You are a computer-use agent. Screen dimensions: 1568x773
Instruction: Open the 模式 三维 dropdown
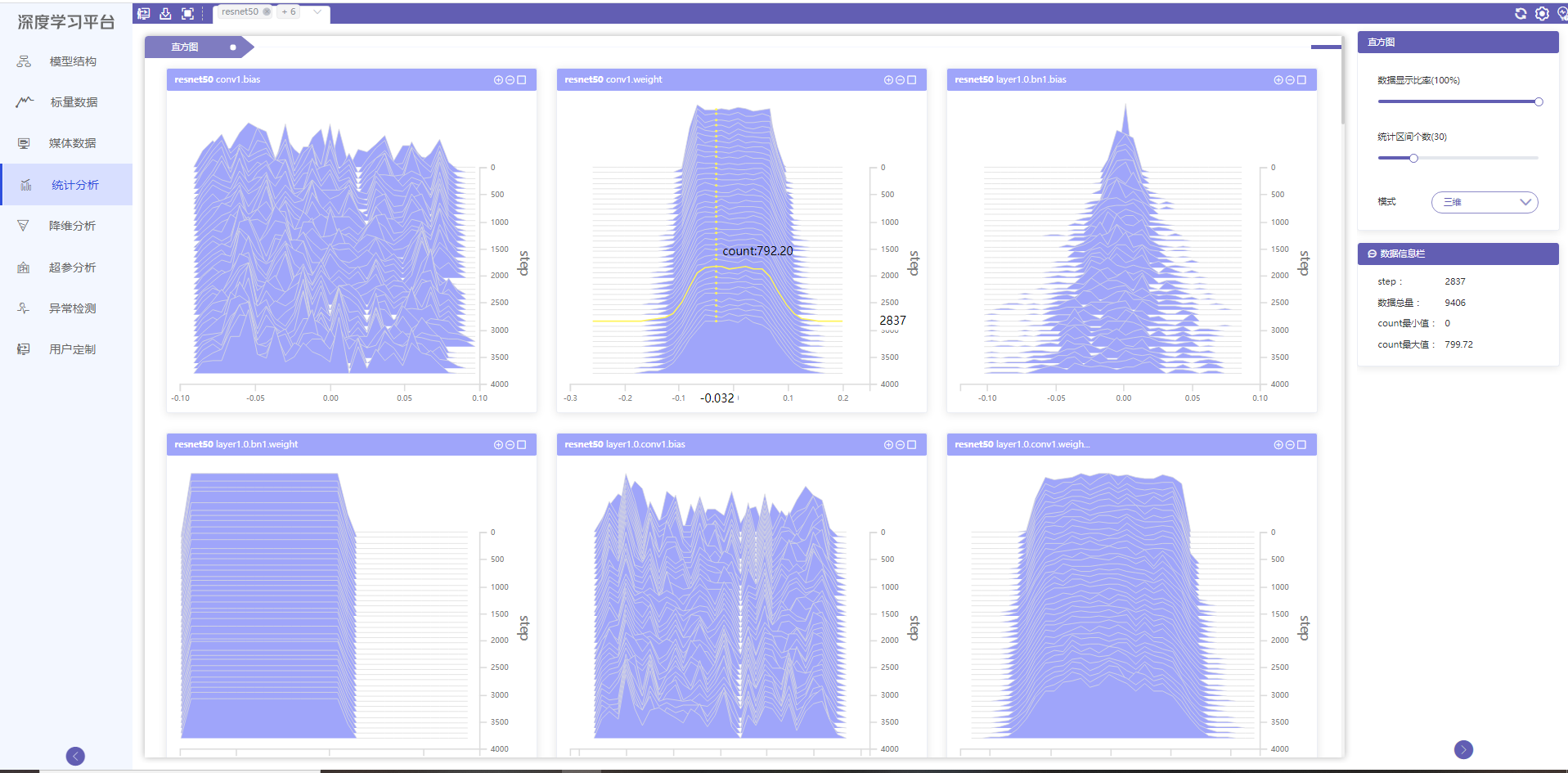coord(1485,202)
